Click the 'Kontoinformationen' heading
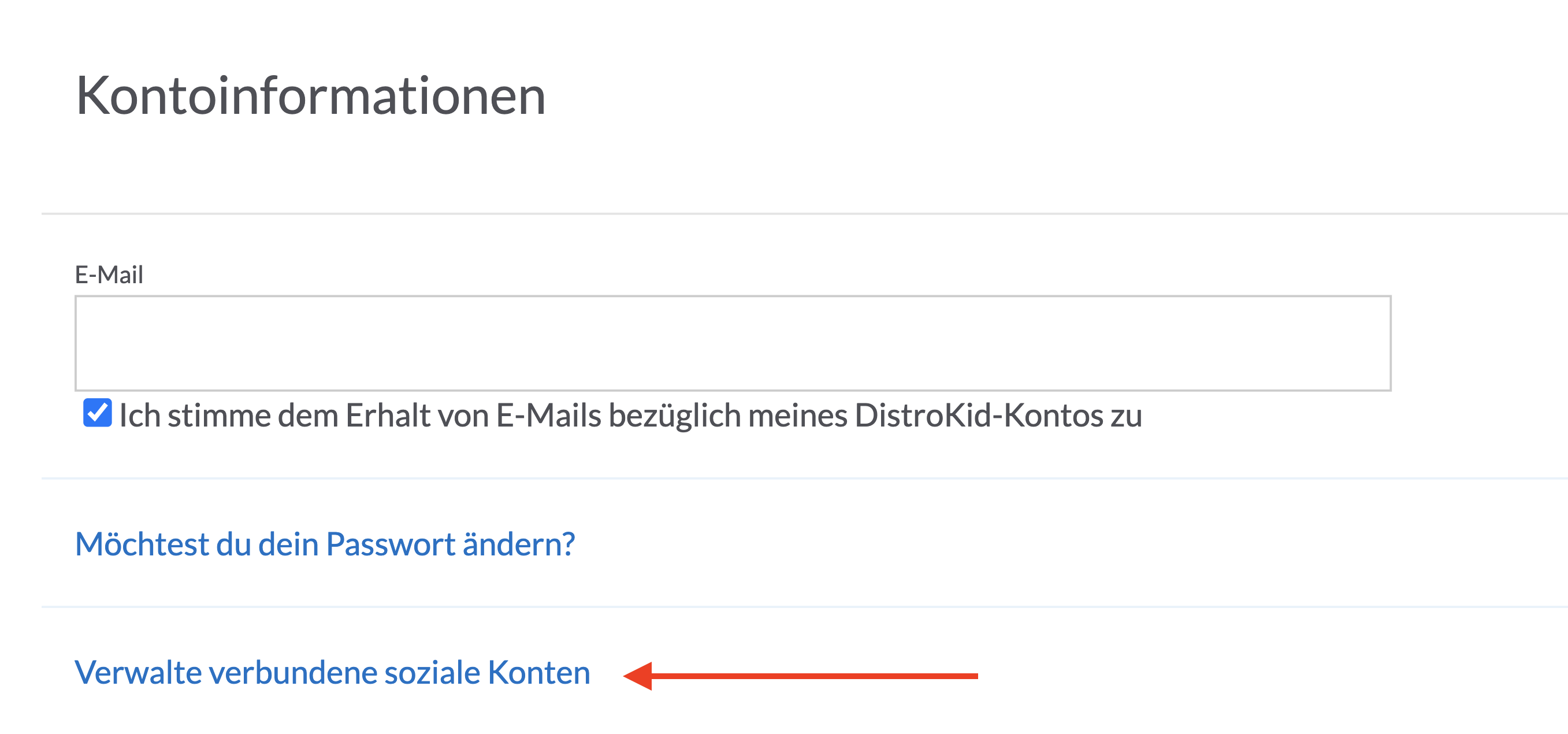Screen dimensions: 1568x734 coord(310,95)
